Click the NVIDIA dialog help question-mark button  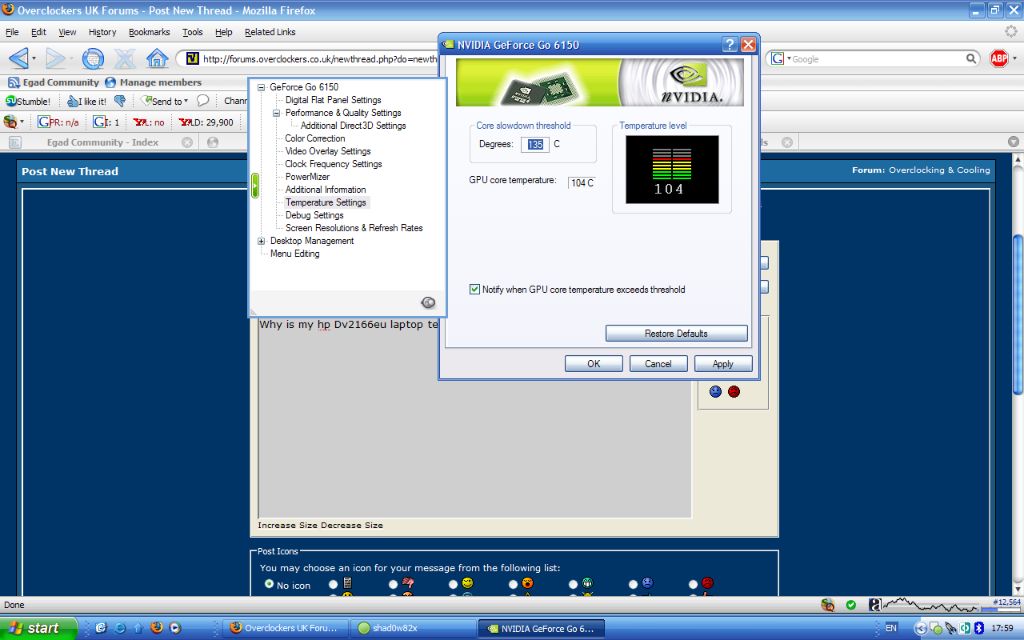[x=730, y=44]
